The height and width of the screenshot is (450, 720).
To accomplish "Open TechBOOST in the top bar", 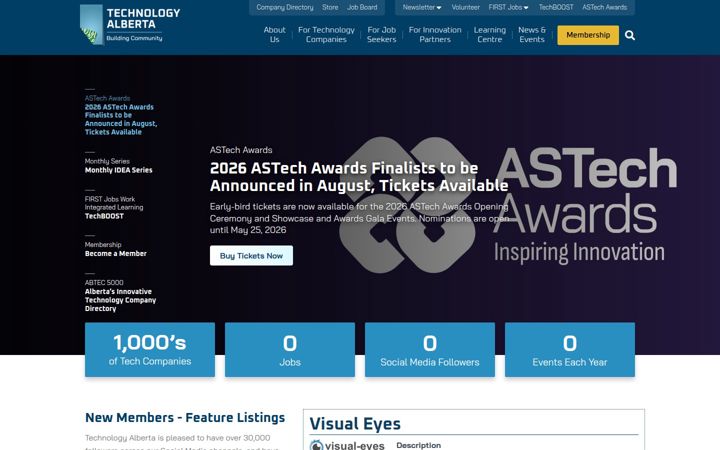I will pos(556,7).
